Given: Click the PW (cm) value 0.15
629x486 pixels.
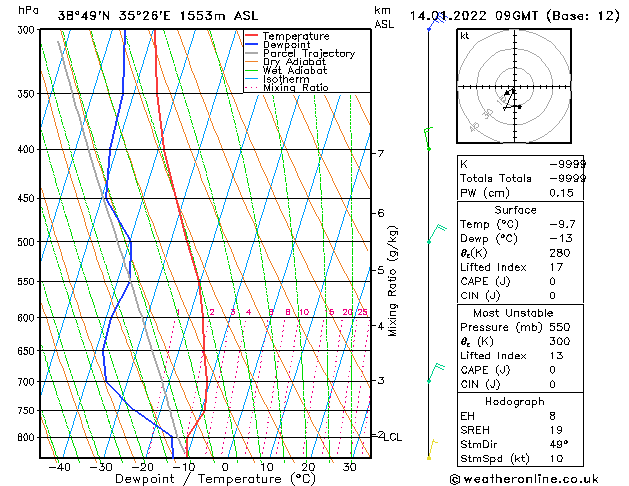Looking at the screenshot, I should coord(561,193).
